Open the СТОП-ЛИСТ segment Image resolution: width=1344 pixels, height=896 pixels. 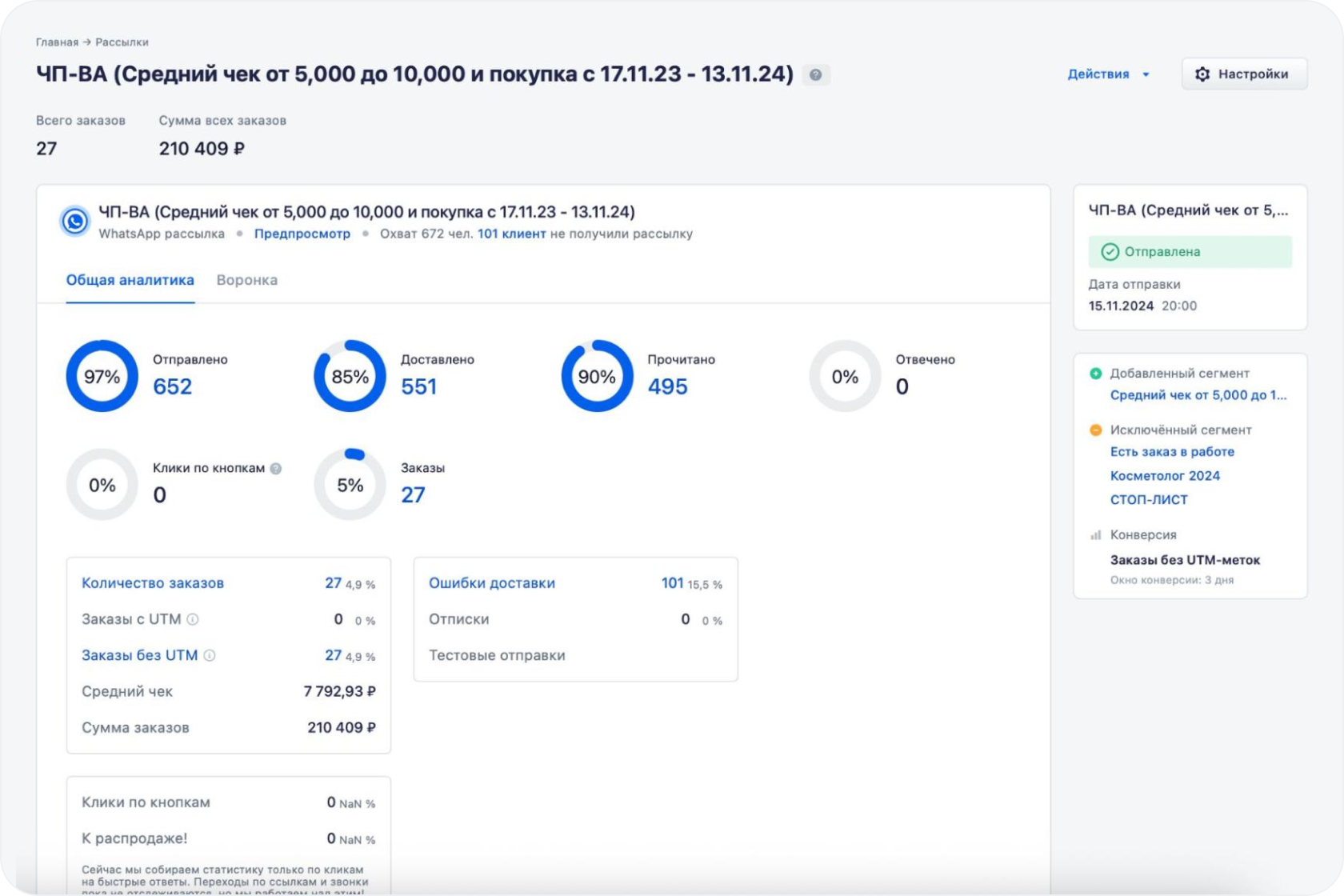pos(1149,499)
